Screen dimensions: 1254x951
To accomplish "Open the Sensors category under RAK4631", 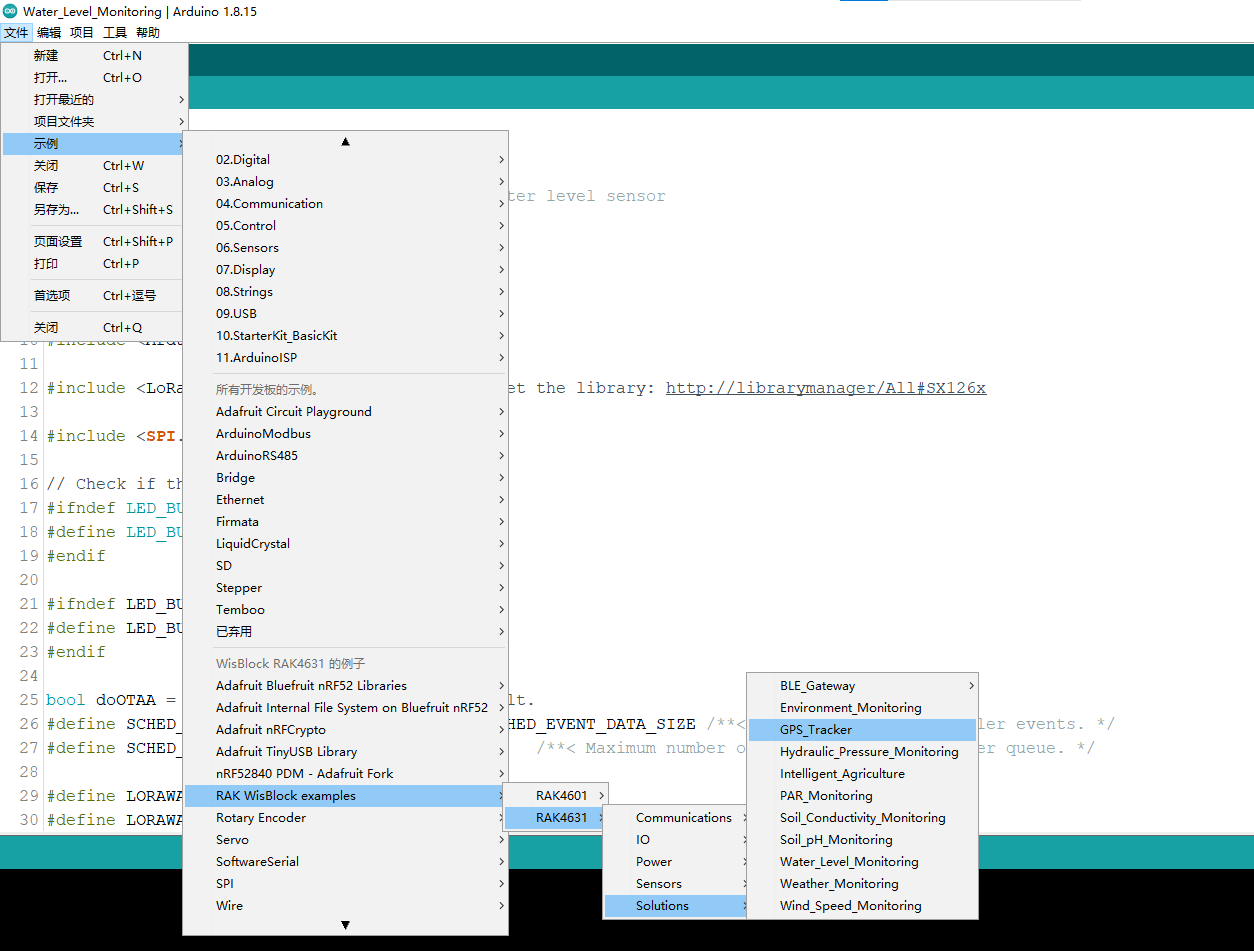I will (x=659, y=884).
